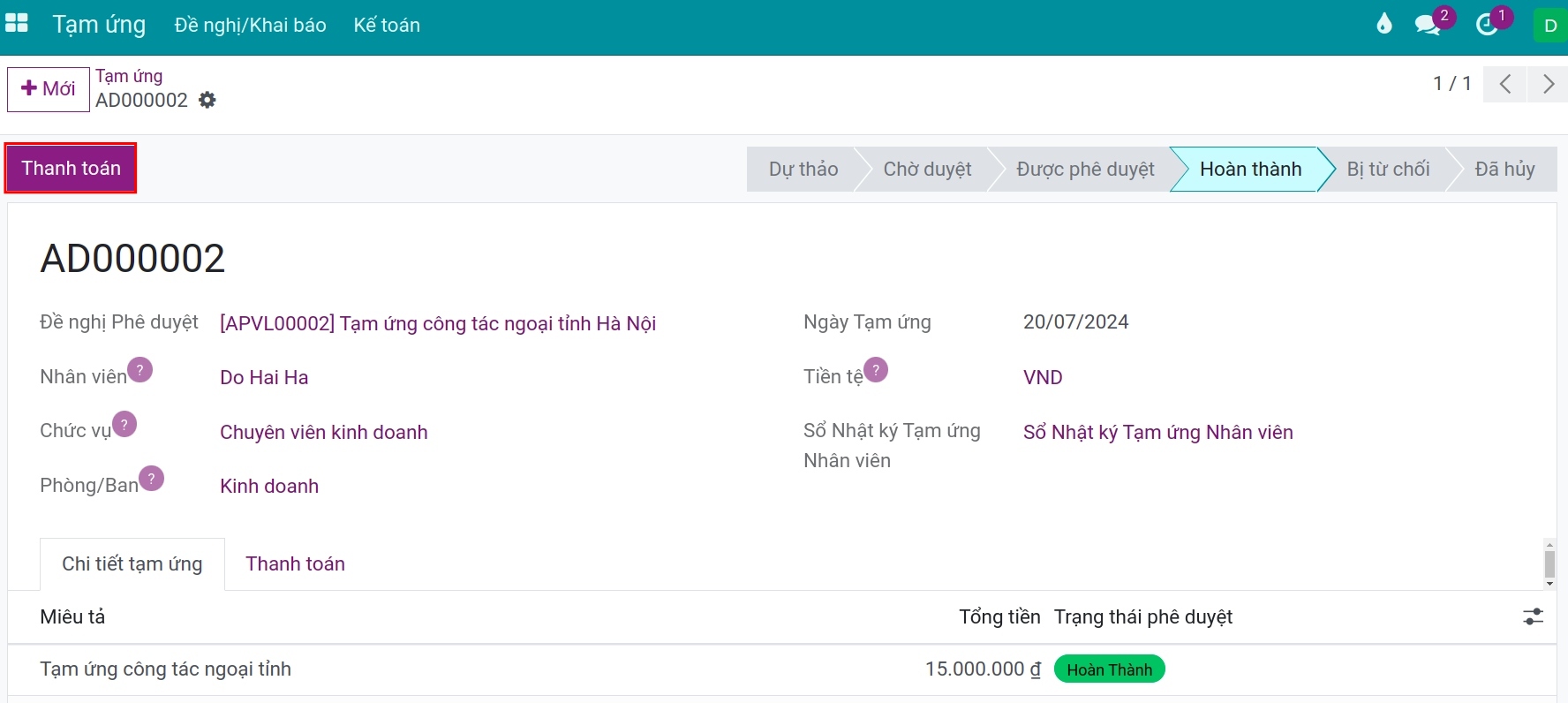
Task: Open employee Do Hai Ha link
Action: click(264, 378)
